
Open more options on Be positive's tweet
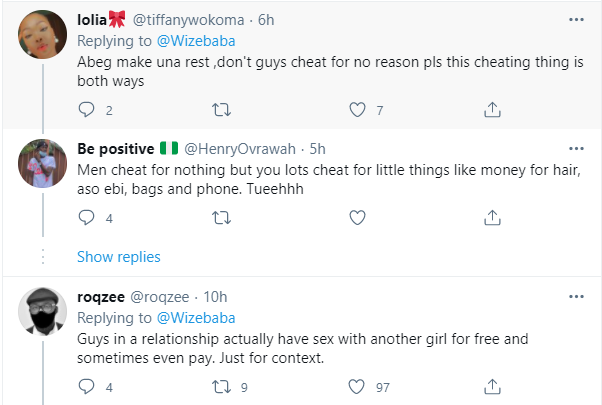pos(576,148)
